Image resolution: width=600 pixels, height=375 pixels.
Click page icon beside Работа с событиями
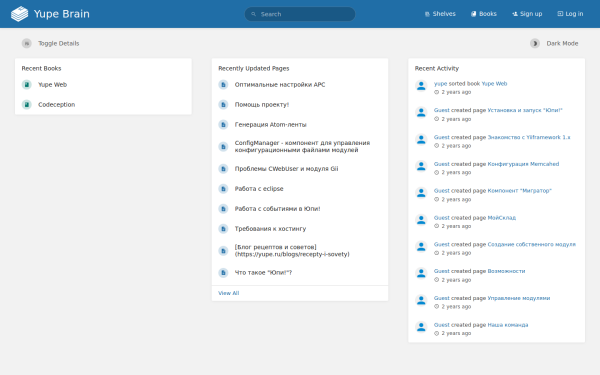(223, 209)
